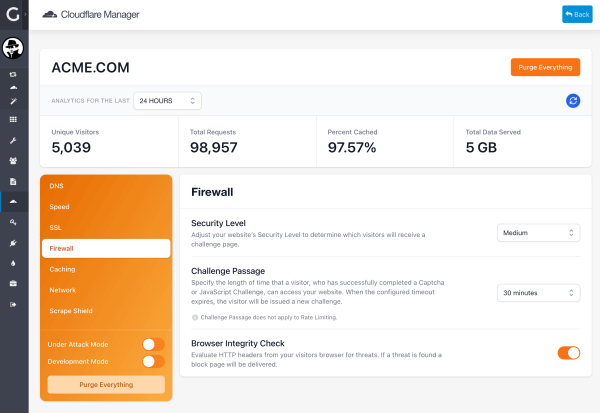
Task: Select the Firewall menu item
Action: point(106,248)
